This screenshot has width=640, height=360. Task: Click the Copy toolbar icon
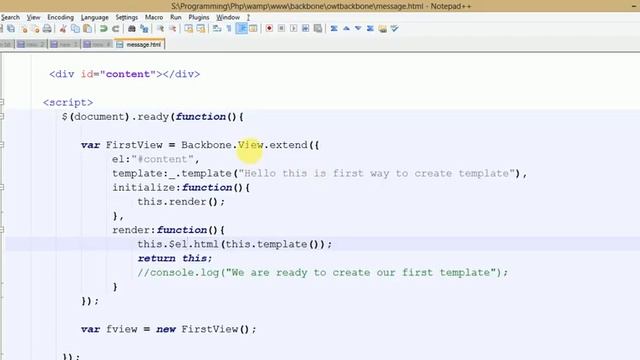(75, 29)
